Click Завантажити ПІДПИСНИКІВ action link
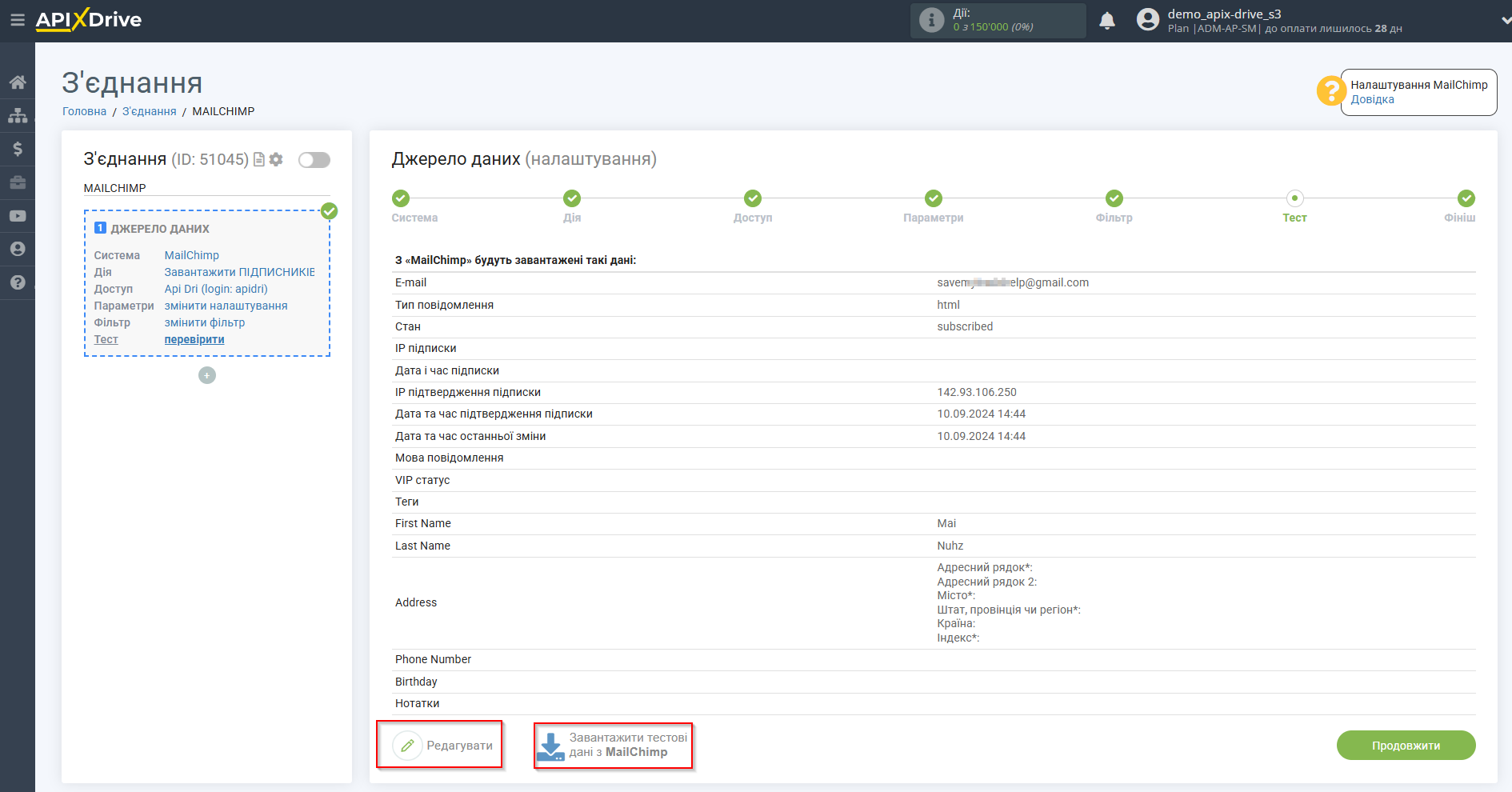 pyautogui.click(x=240, y=272)
